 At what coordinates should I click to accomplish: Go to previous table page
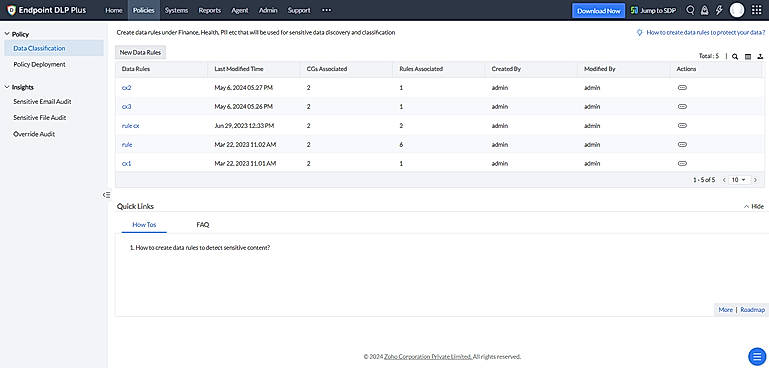(x=724, y=180)
